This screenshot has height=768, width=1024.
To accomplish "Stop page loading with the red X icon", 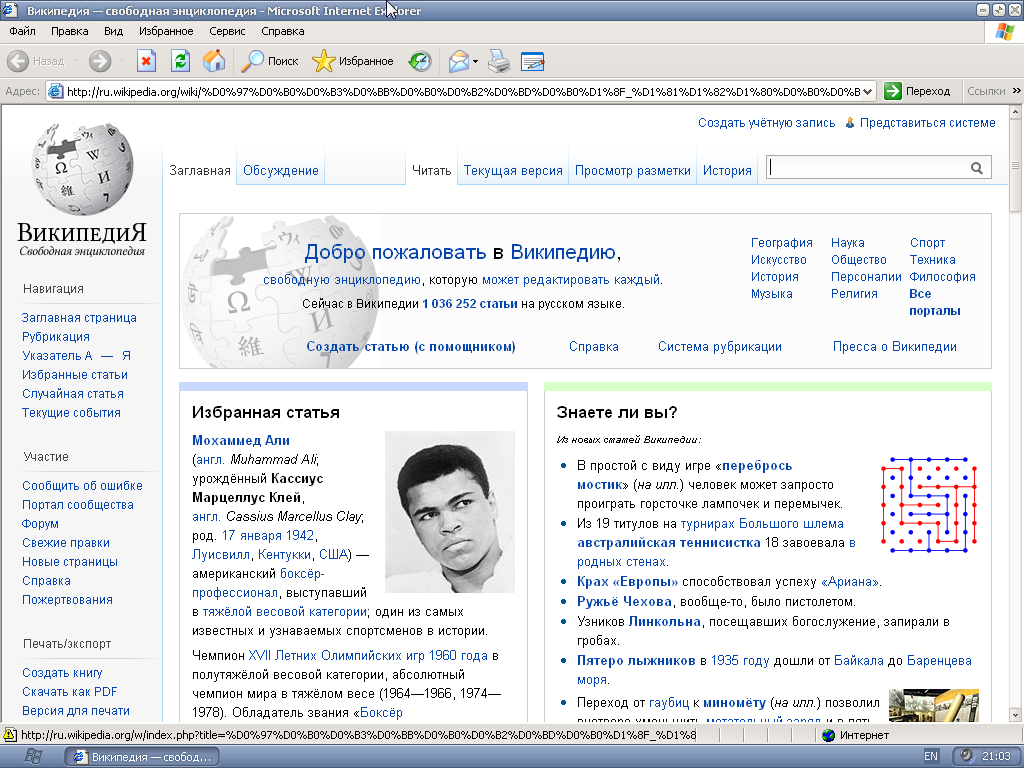I will (x=148, y=61).
